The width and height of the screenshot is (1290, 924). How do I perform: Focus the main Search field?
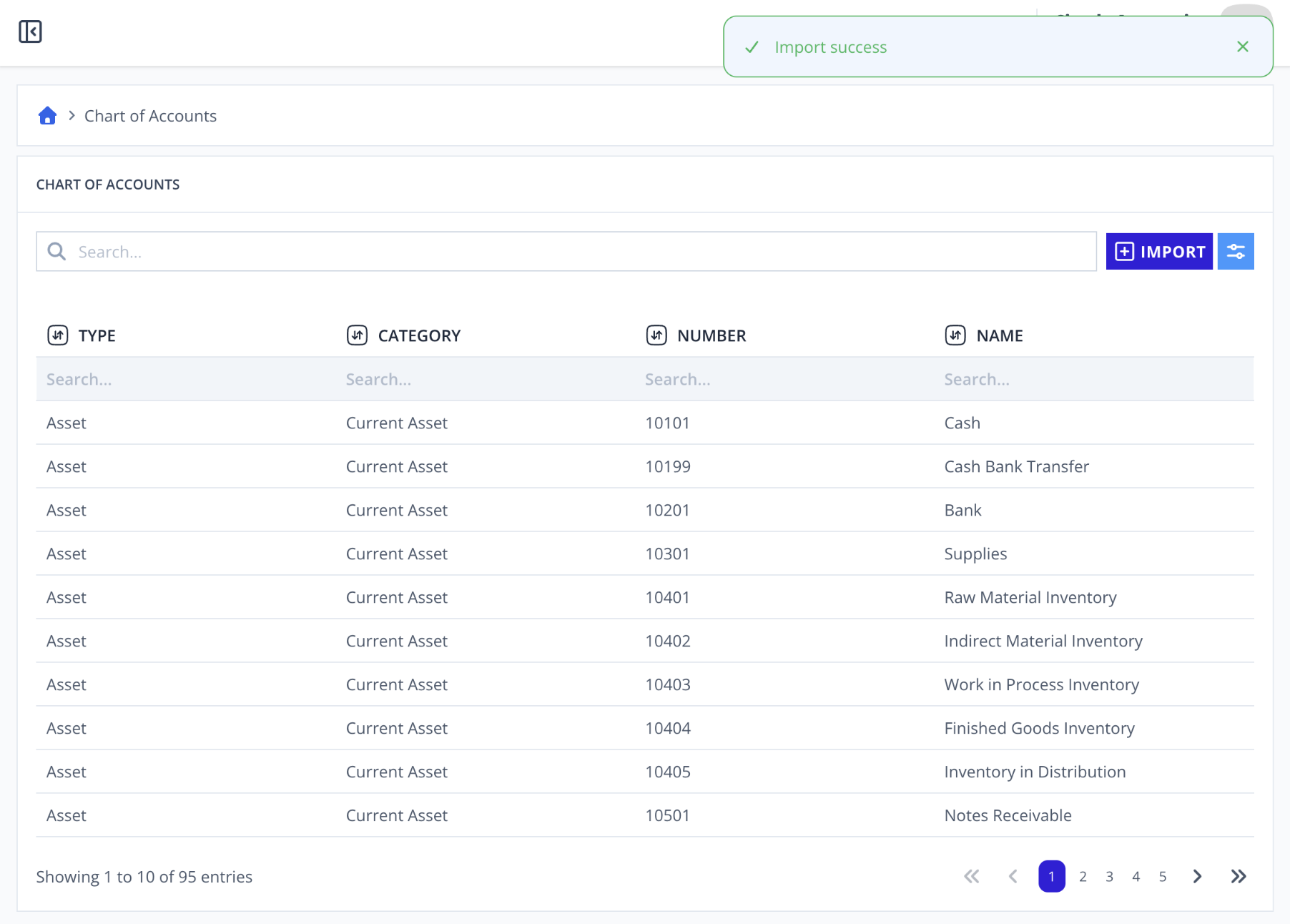click(566, 252)
